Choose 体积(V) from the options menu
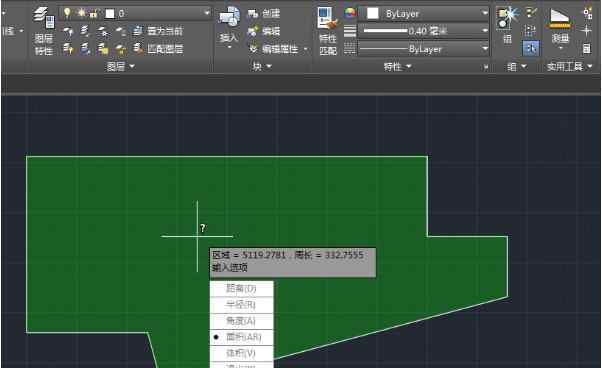This screenshot has height=368, width=602. (x=241, y=353)
